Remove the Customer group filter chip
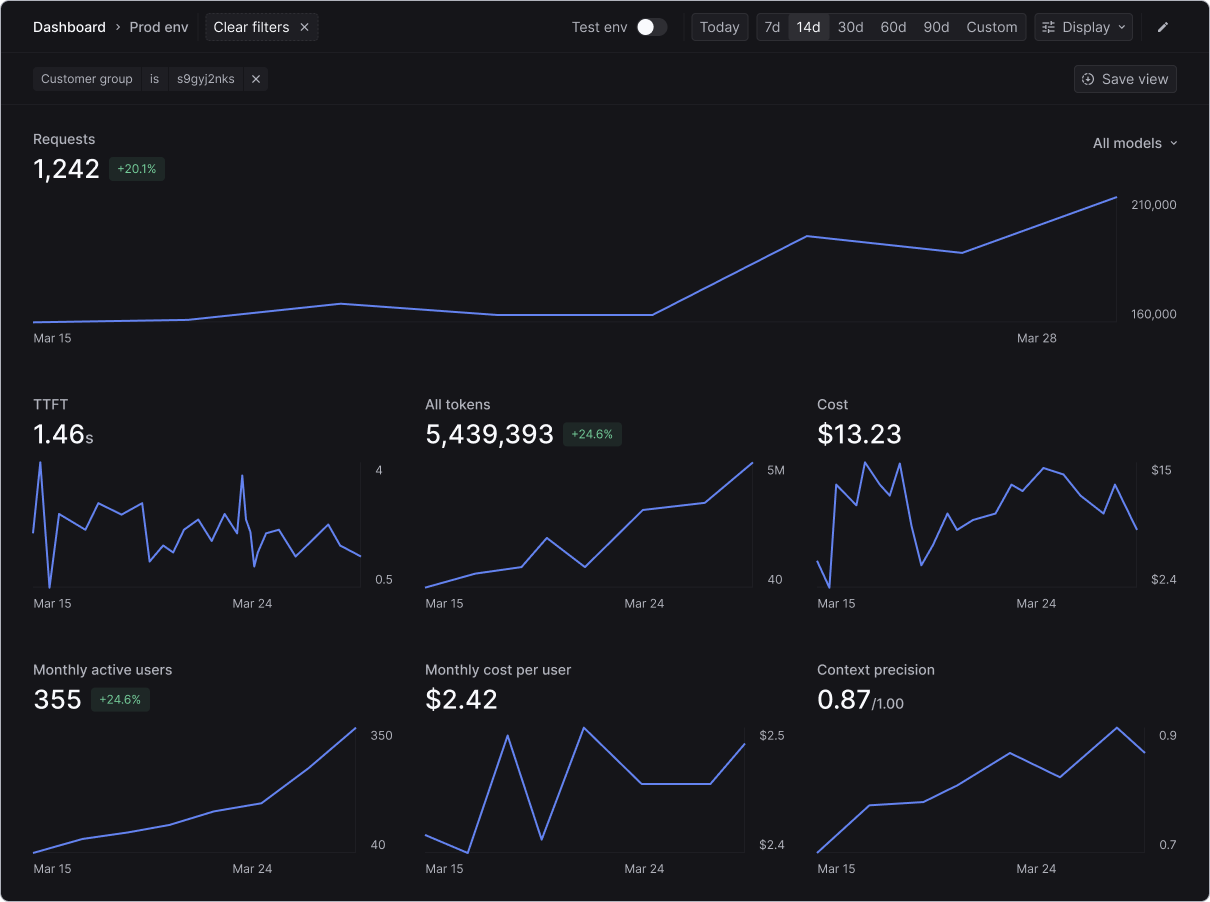Viewport: 1210px width, 902px height. (x=256, y=79)
